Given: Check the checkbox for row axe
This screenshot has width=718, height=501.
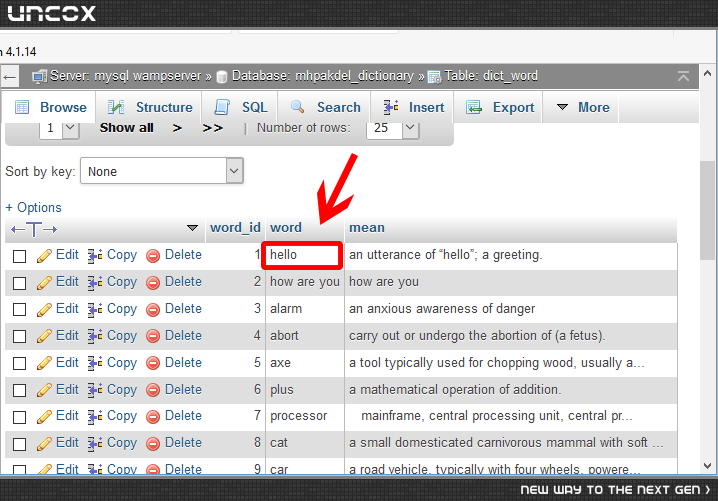Looking at the screenshot, I should point(19,364).
